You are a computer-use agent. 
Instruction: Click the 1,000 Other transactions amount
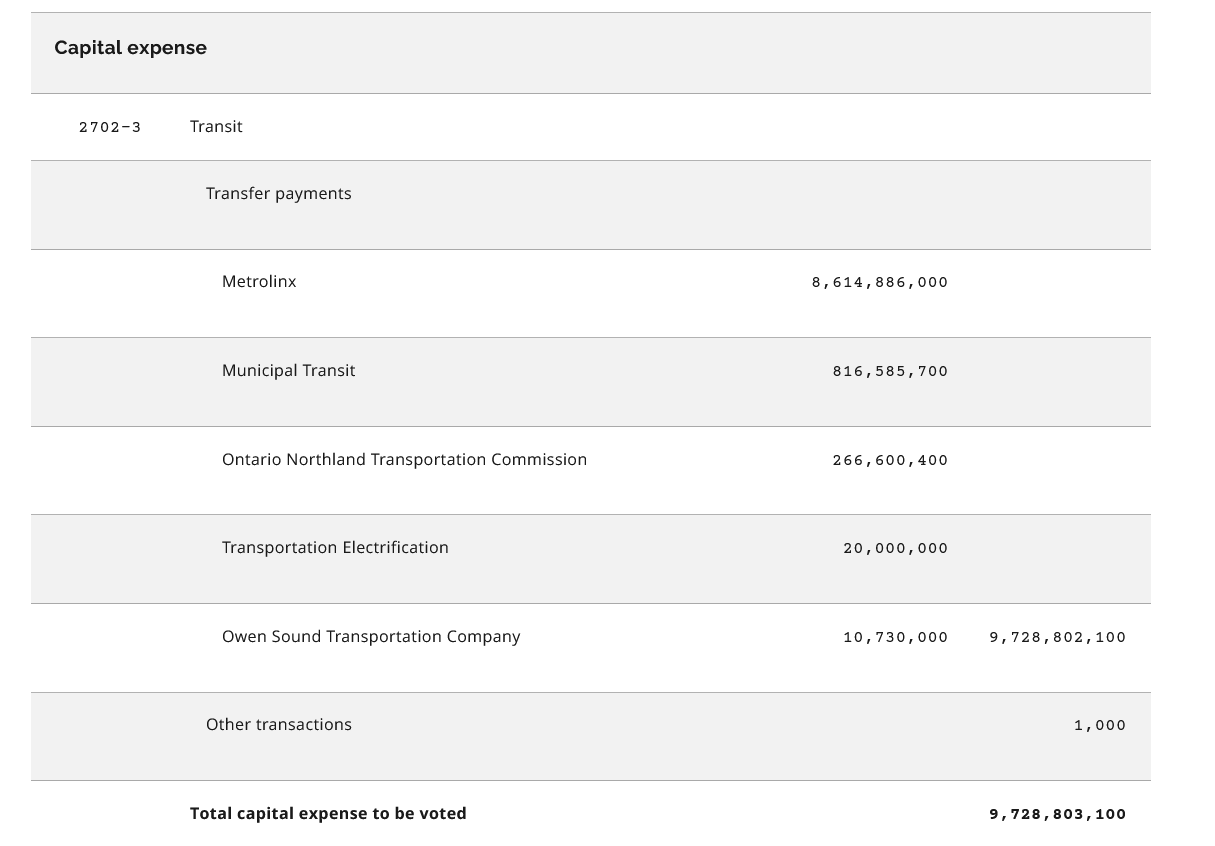coord(1099,726)
